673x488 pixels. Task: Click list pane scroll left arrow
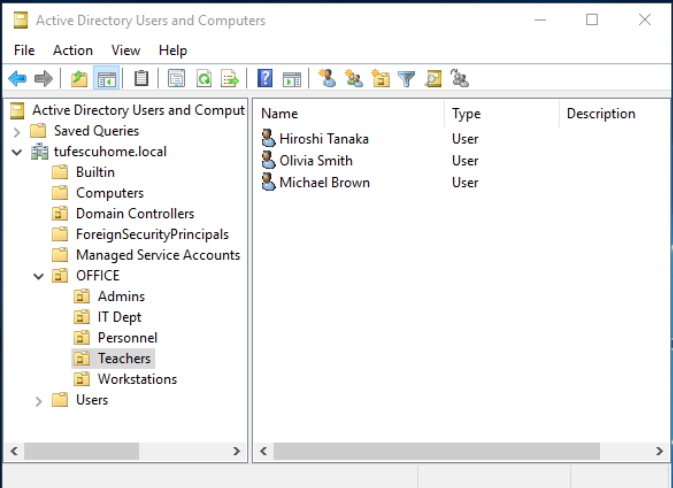pyautogui.click(x=264, y=451)
